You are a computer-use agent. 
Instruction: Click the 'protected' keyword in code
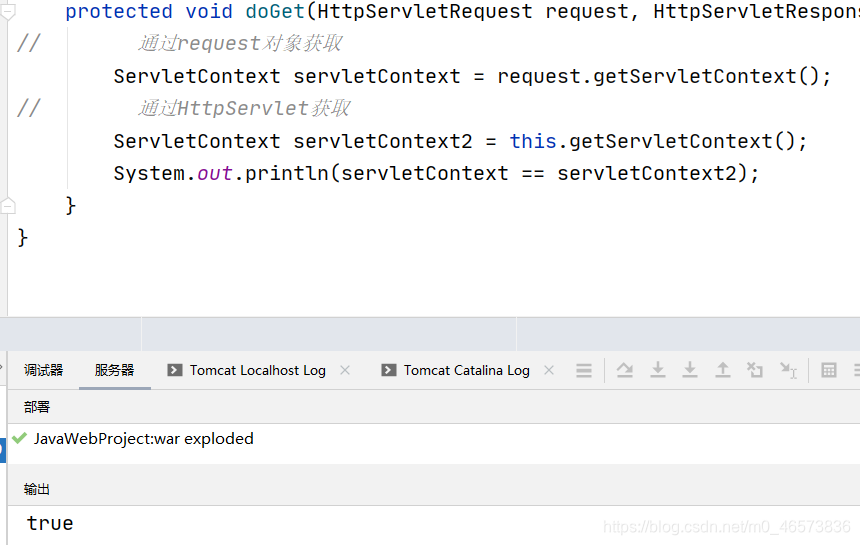(x=119, y=13)
